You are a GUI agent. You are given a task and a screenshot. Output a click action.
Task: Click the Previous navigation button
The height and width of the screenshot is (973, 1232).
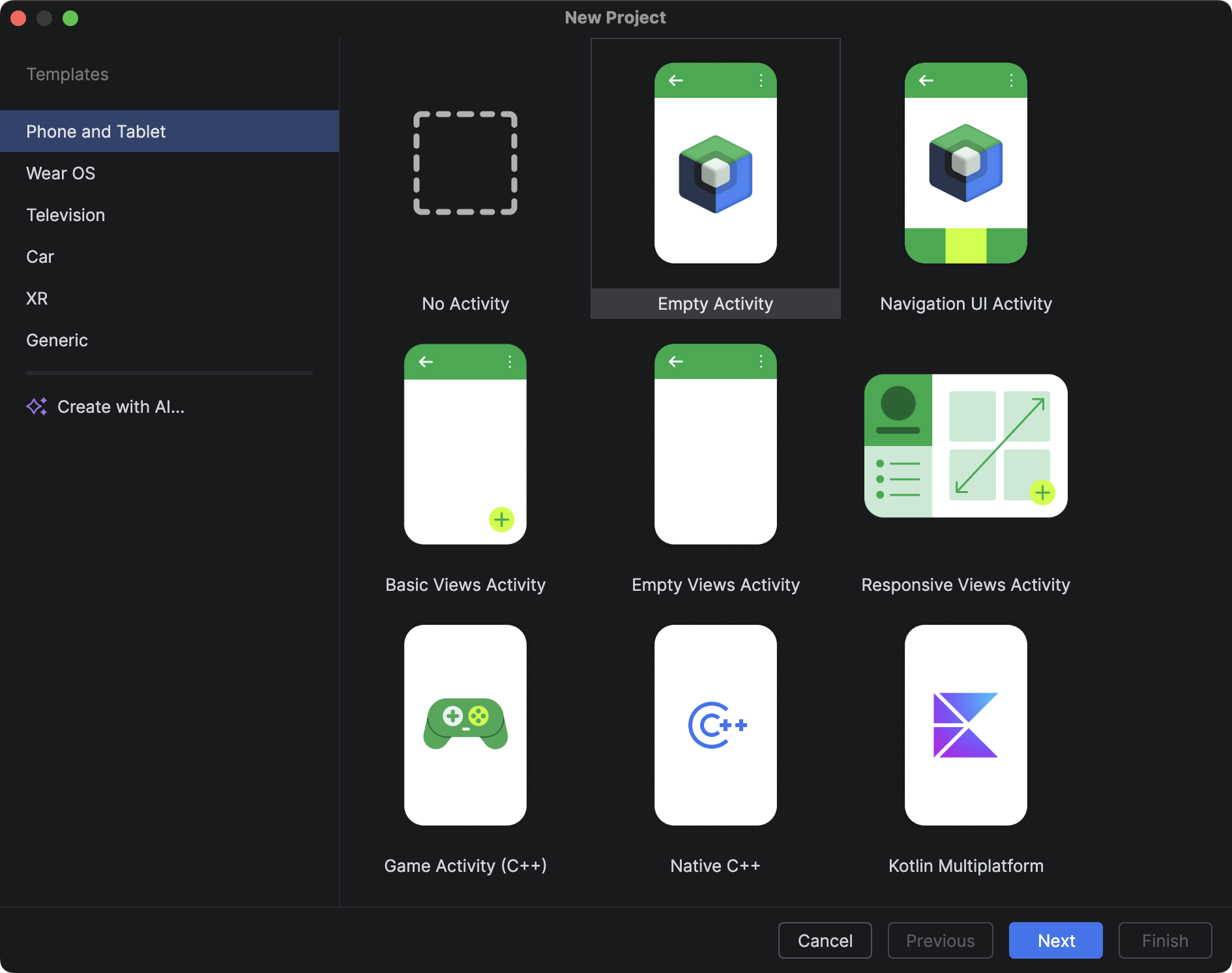(x=940, y=940)
